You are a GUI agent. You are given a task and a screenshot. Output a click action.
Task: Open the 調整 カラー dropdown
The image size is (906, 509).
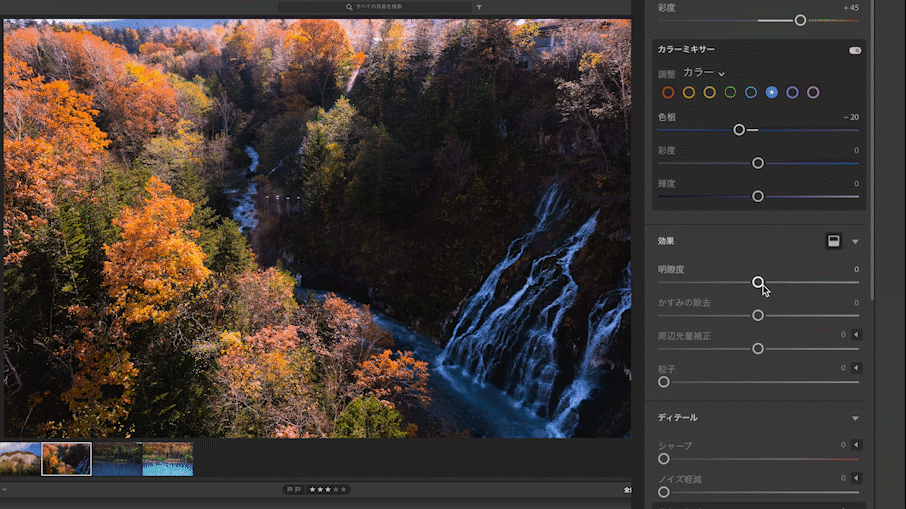(x=704, y=73)
